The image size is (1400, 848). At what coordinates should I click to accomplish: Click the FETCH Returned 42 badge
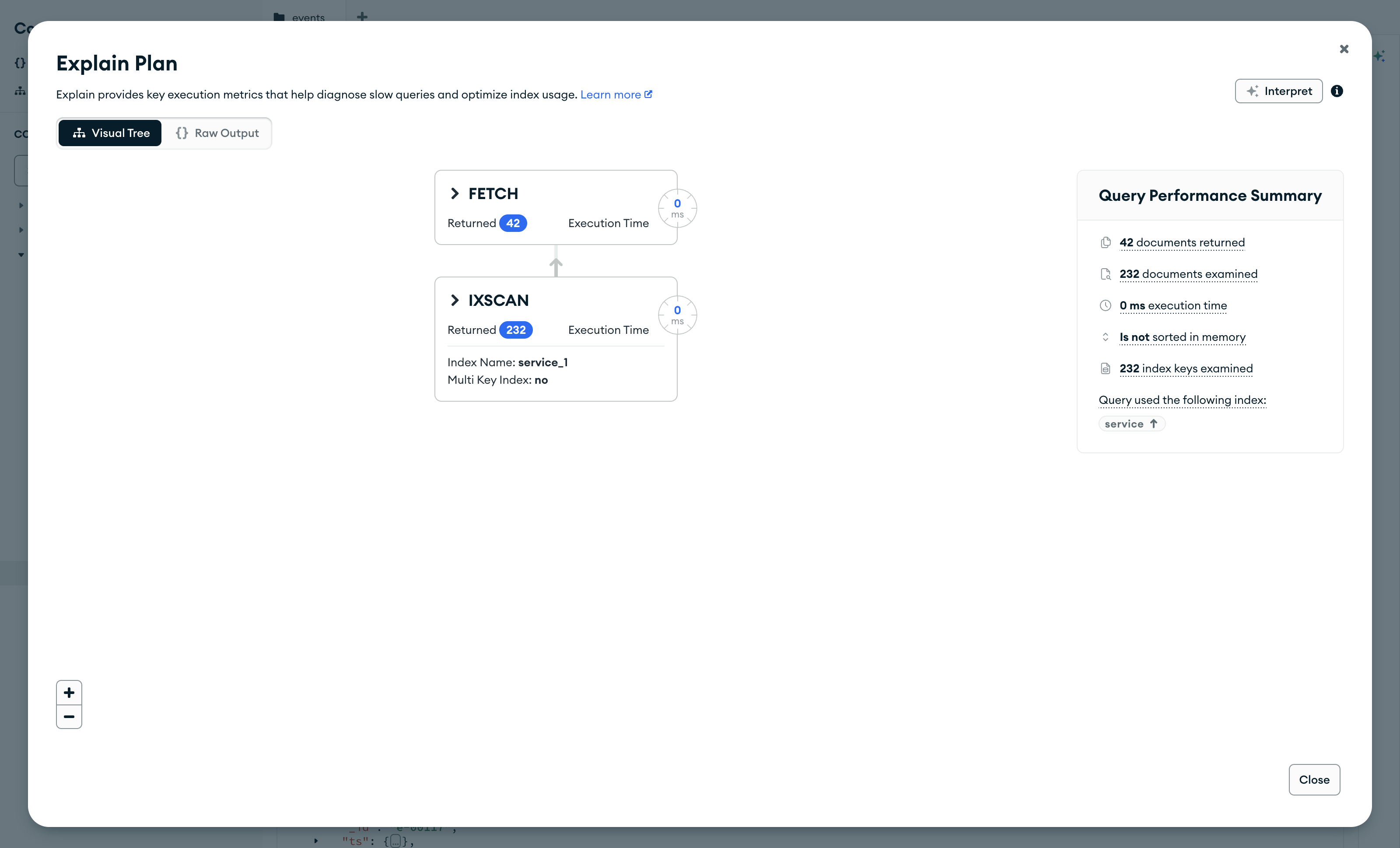(513, 223)
